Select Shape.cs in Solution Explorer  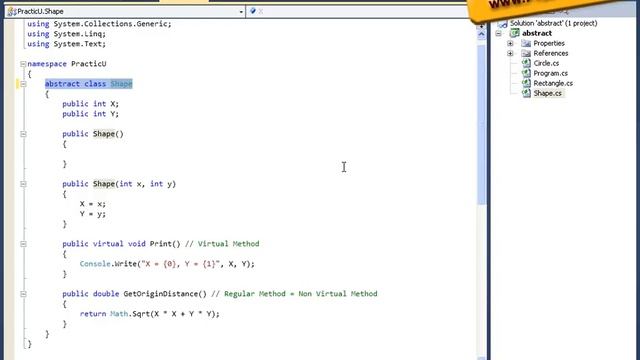pyautogui.click(x=547, y=93)
